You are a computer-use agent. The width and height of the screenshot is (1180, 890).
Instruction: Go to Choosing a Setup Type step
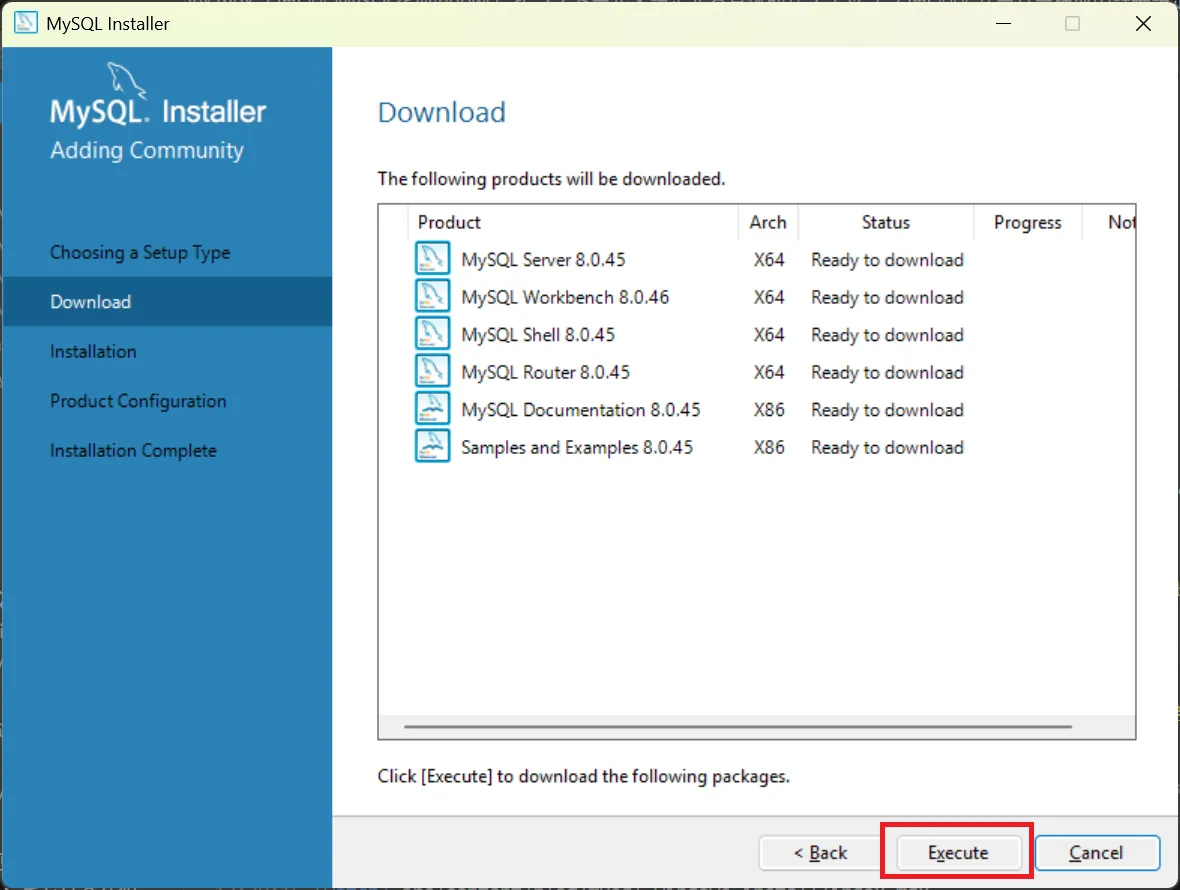tap(140, 253)
